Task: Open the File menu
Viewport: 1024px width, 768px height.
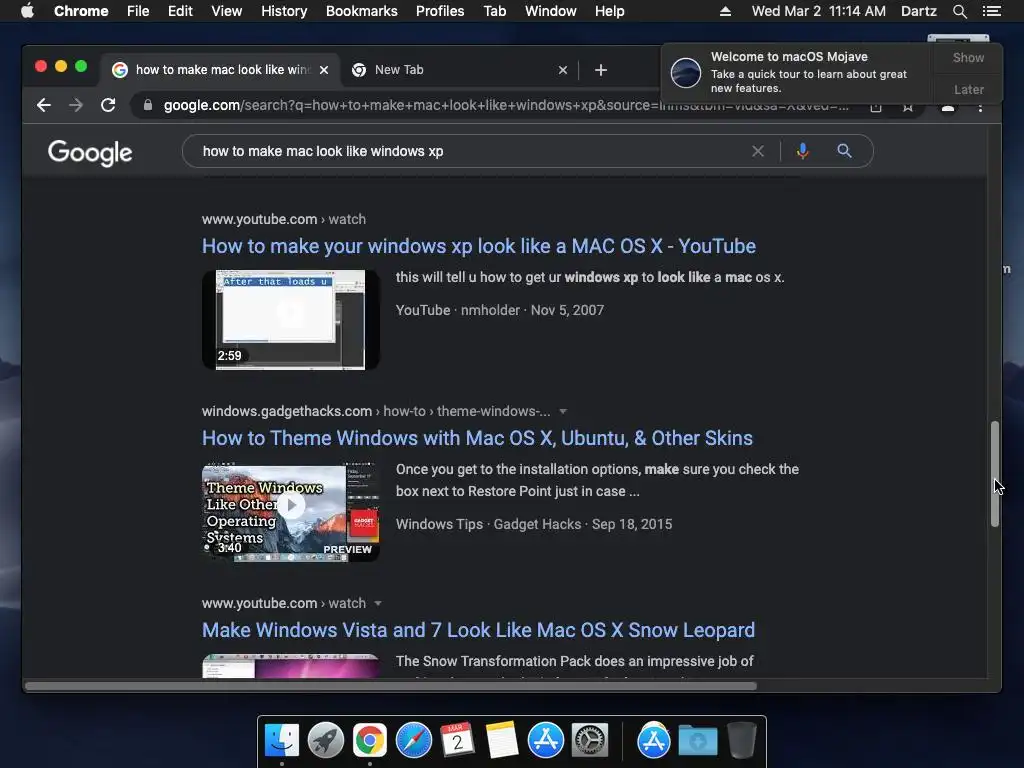Action: (x=138, y=11)
